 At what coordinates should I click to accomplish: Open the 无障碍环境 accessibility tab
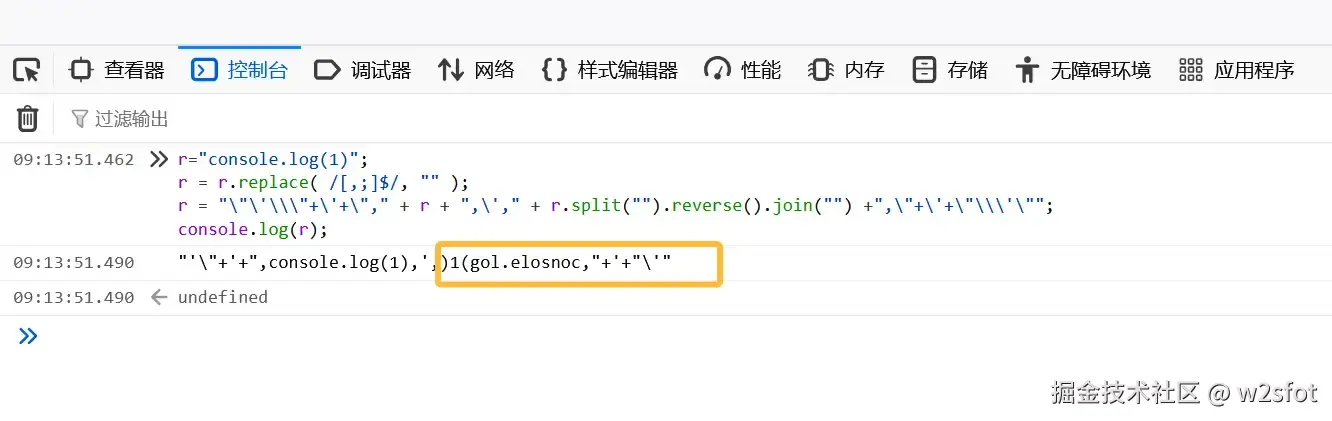[1082, 70]
